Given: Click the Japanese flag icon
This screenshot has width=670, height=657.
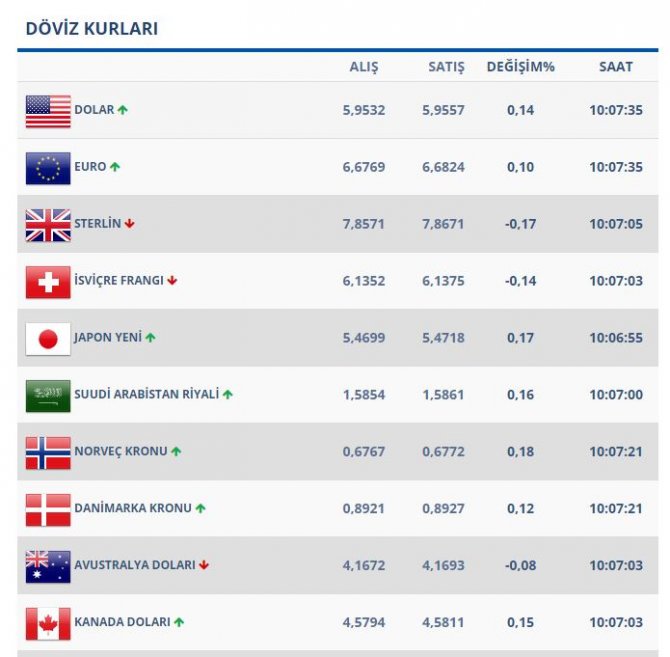Looking at the screenshot, I should 48,339.
